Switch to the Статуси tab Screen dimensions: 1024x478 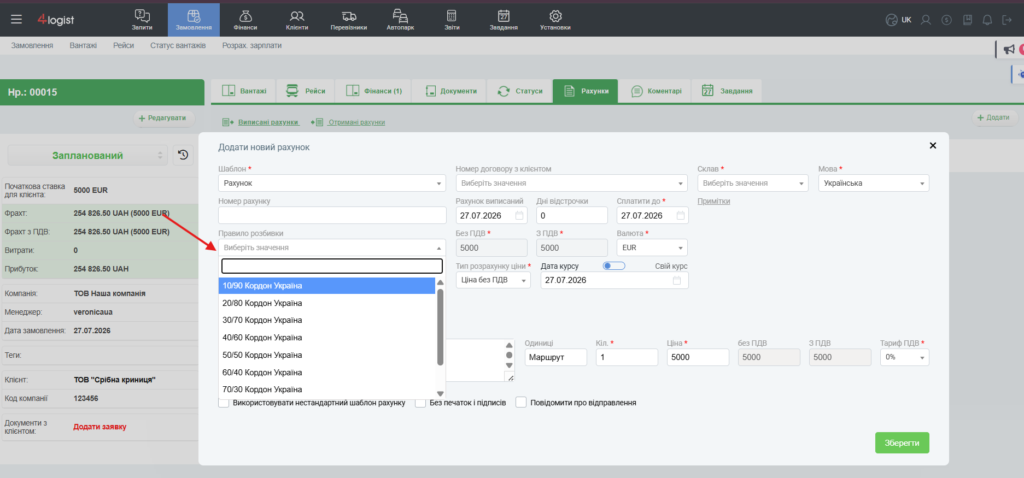520,91
